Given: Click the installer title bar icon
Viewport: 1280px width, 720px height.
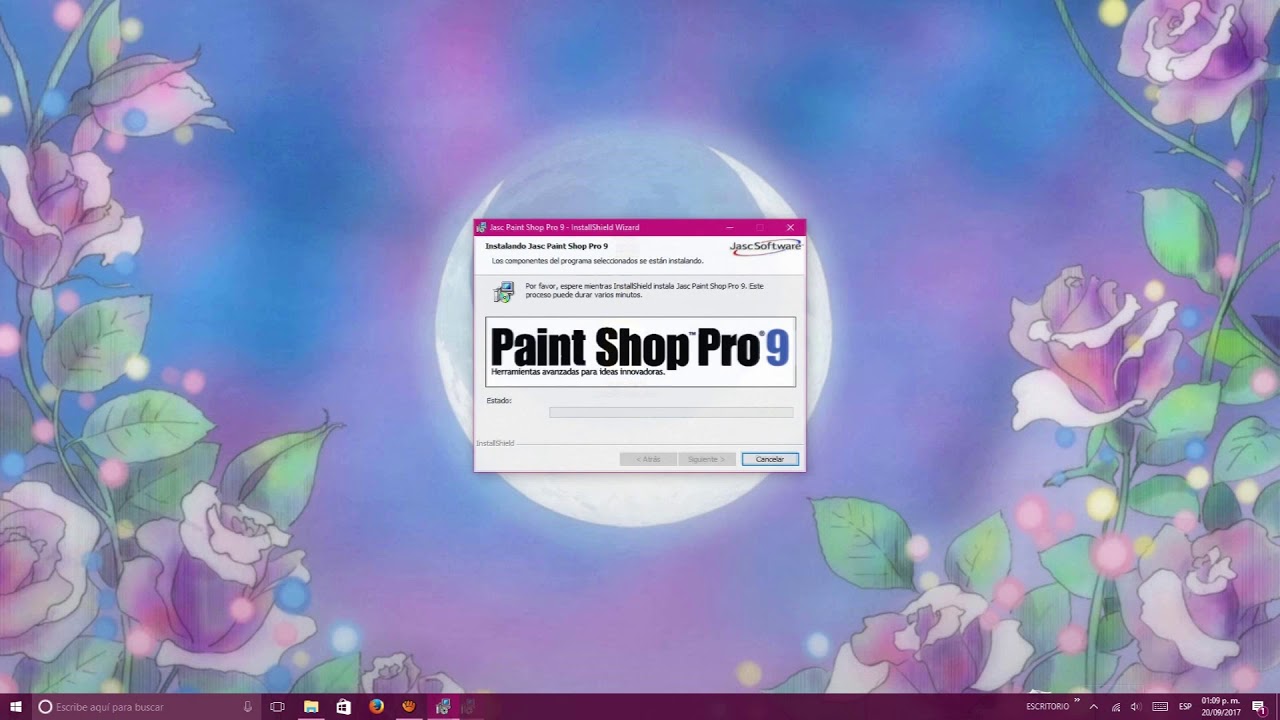Looking at the screenshot, I should pos(482,228).
